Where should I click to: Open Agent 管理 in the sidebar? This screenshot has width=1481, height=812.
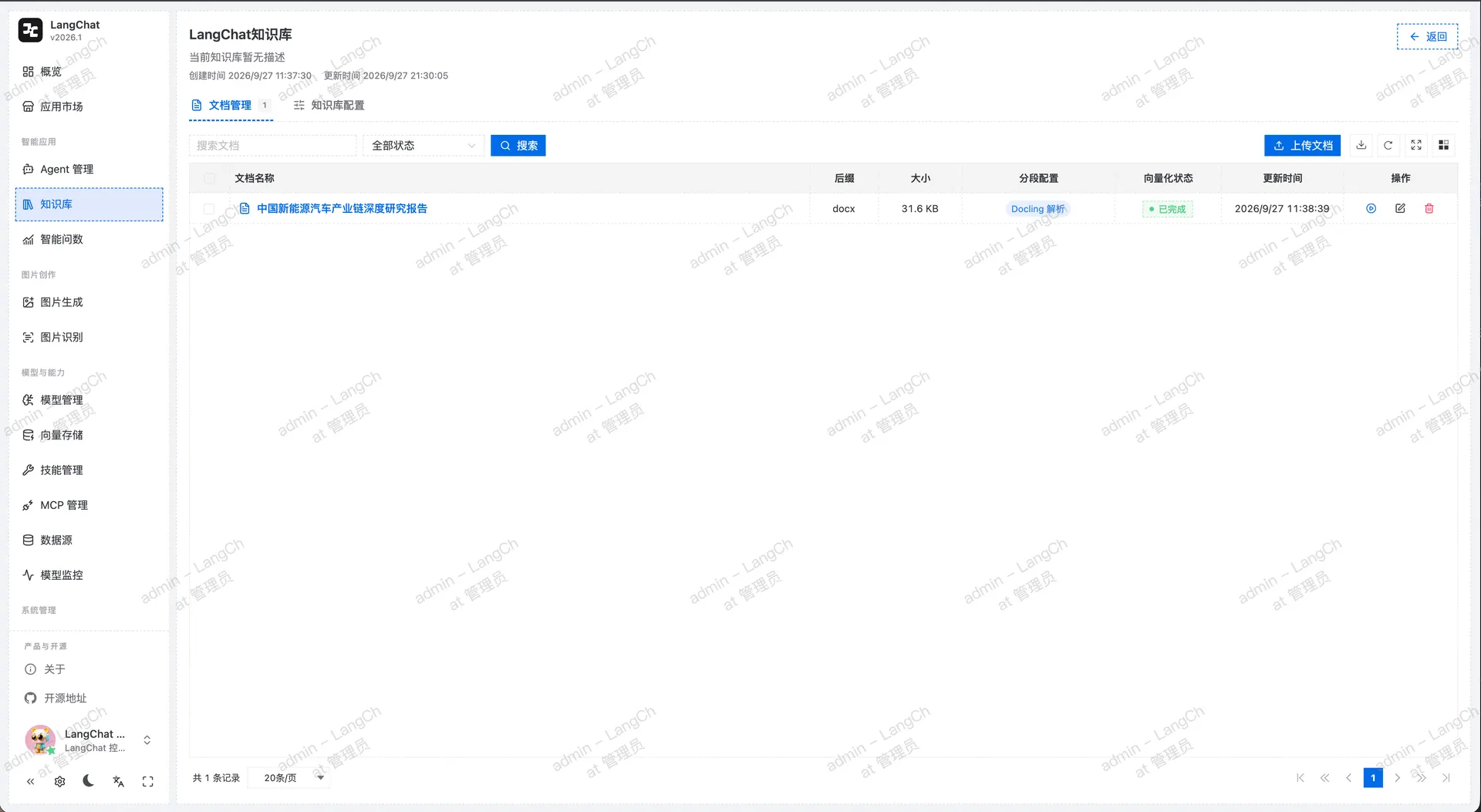point(89,169)
